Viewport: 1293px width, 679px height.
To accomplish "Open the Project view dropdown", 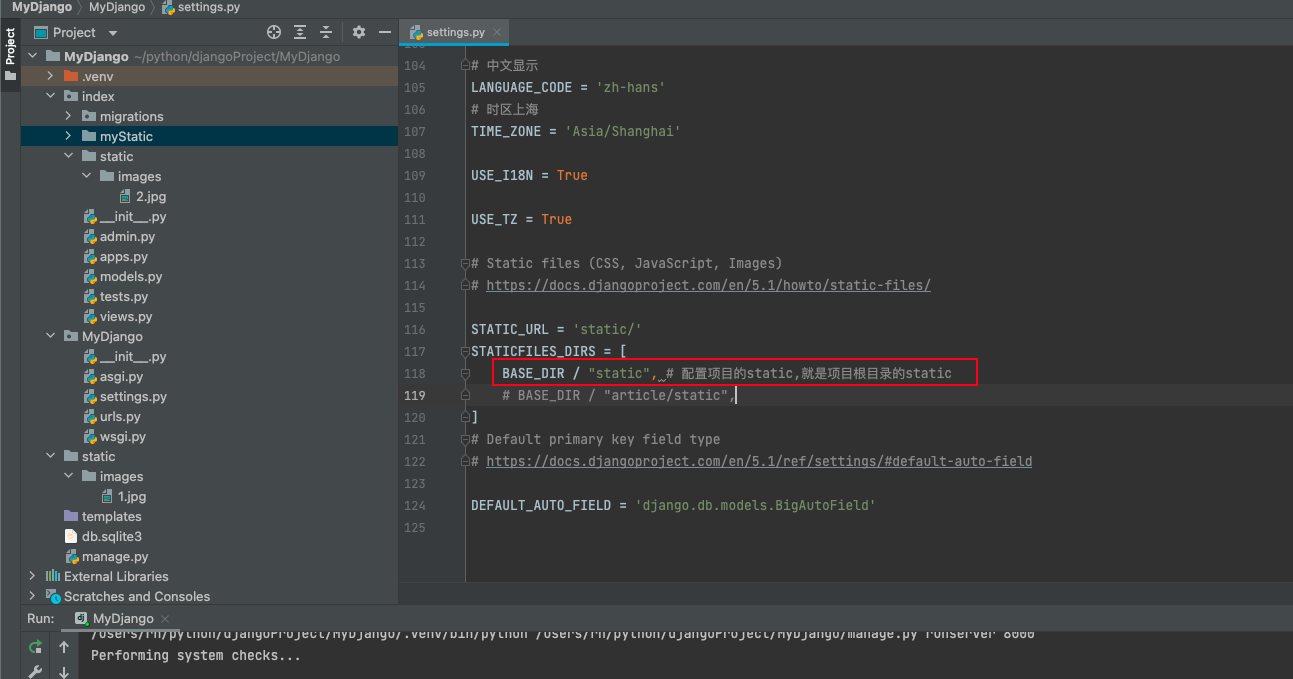I will pos(113,33).
